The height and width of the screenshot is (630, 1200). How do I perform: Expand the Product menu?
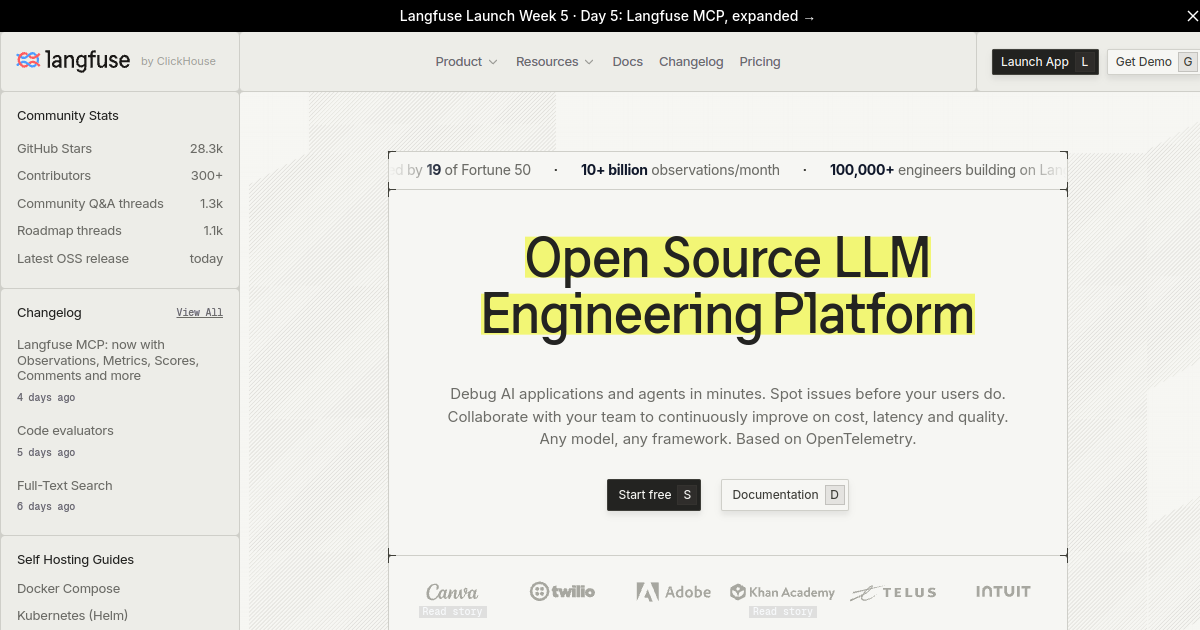pos(466,62)
